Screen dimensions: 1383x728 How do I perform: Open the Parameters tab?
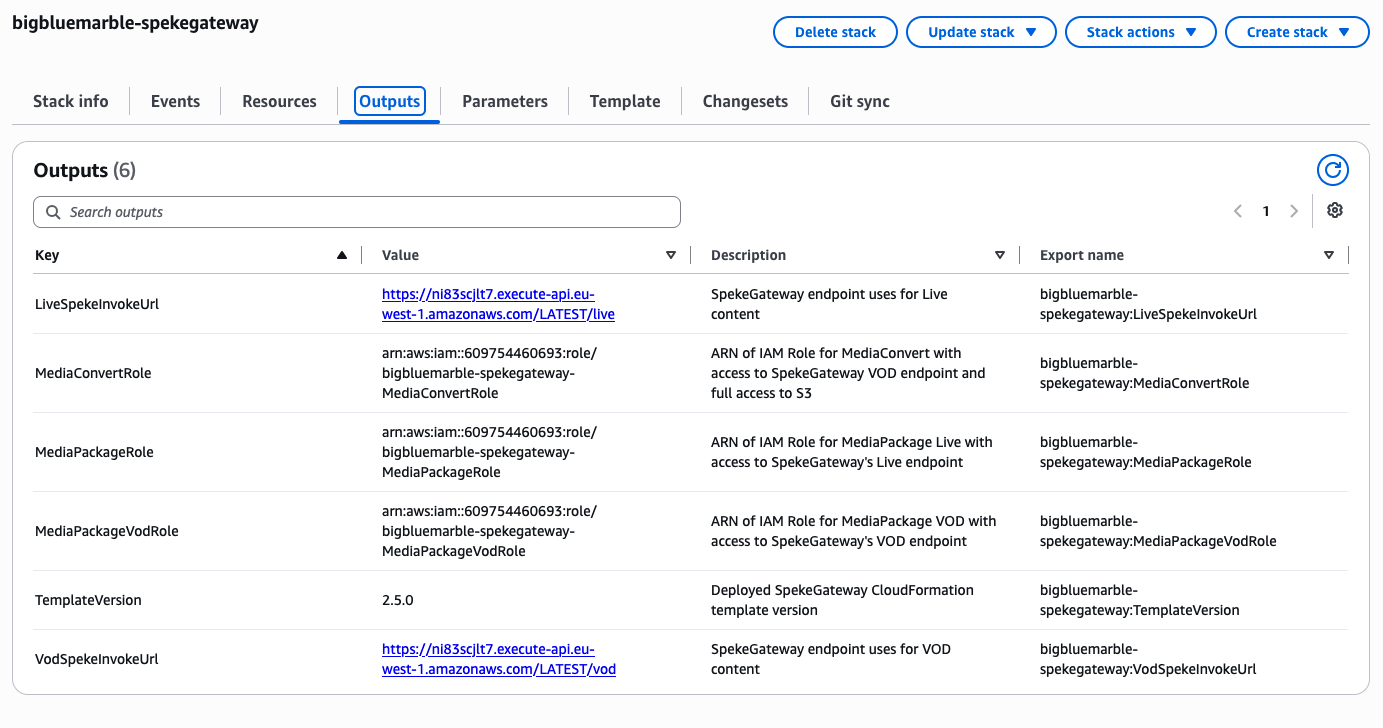(x=505, y=101)
